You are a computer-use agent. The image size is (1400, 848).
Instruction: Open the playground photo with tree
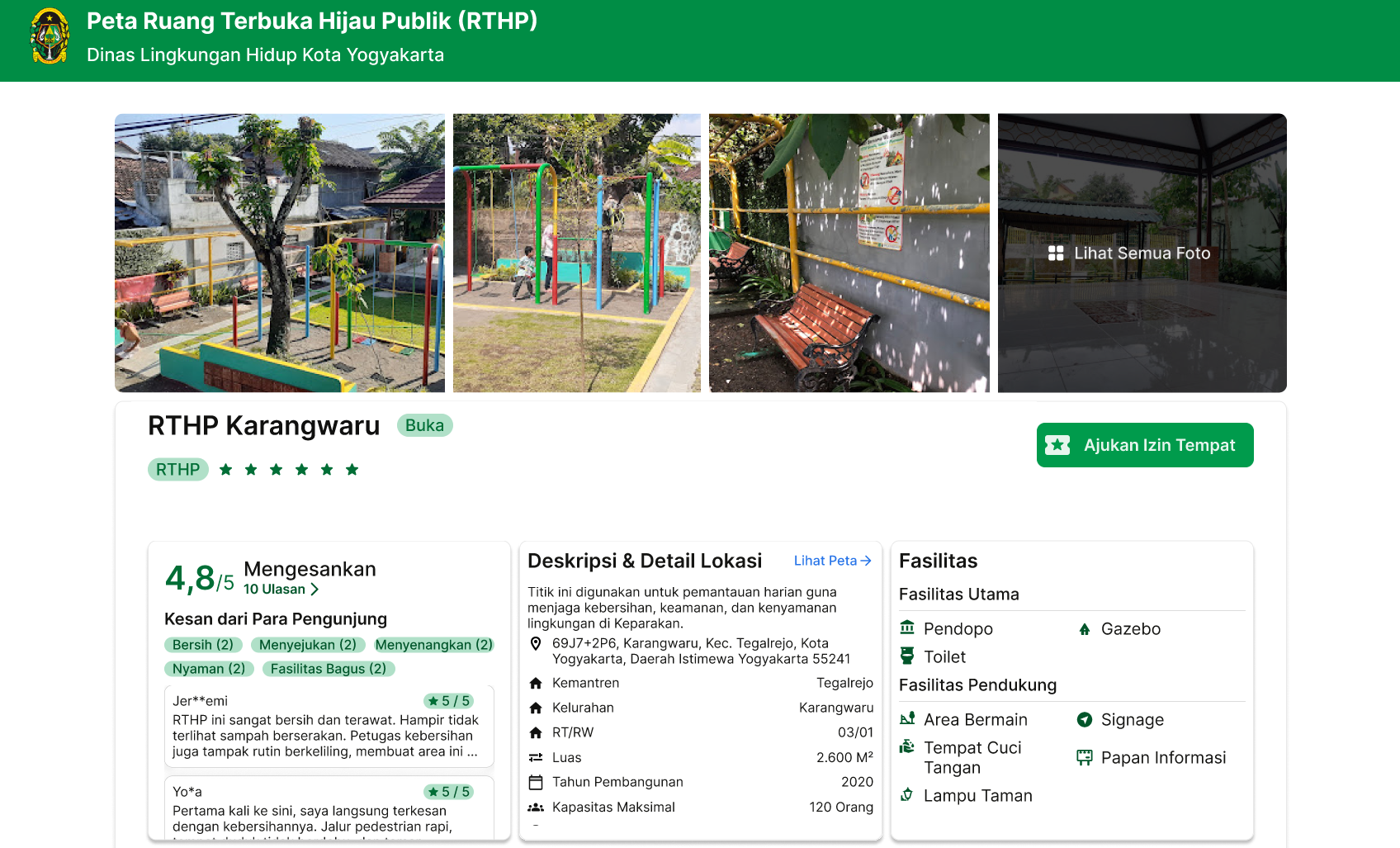[280, 253]
